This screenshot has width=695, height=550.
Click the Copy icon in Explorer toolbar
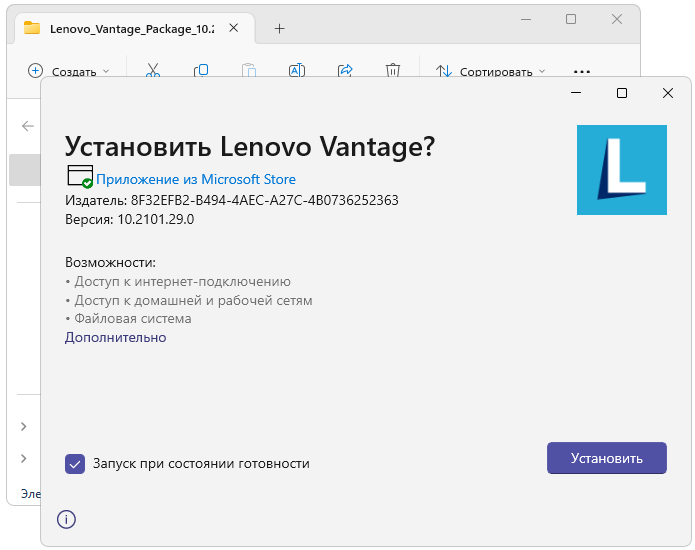pyautogui.click(x=201, y=71)
